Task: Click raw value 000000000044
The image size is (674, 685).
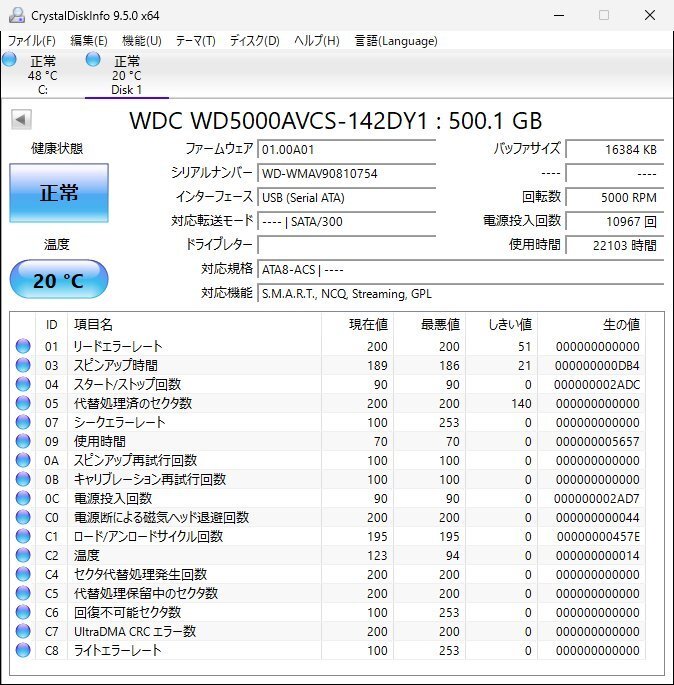Action: click(x=598, y=517)
